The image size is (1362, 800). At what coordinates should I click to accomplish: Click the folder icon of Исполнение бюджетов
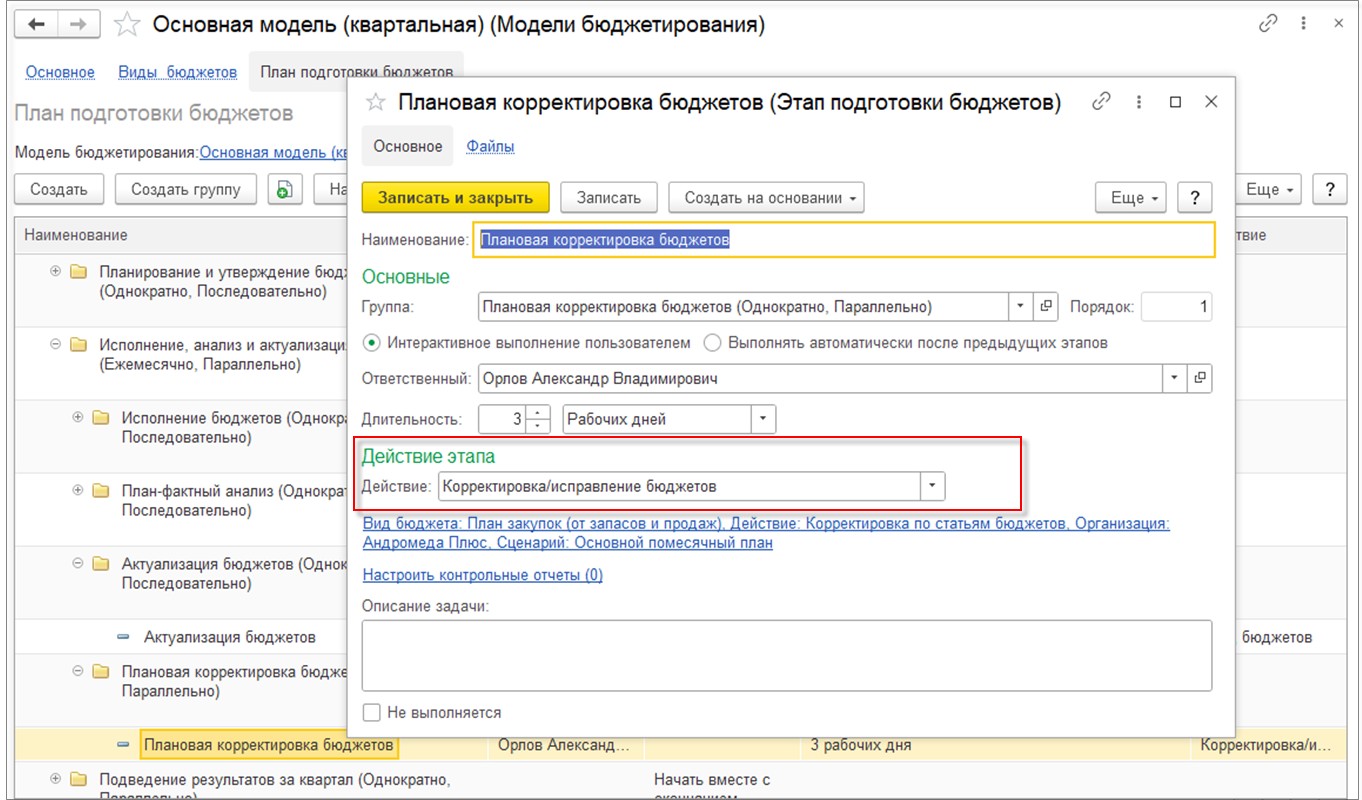coord(101,418)
